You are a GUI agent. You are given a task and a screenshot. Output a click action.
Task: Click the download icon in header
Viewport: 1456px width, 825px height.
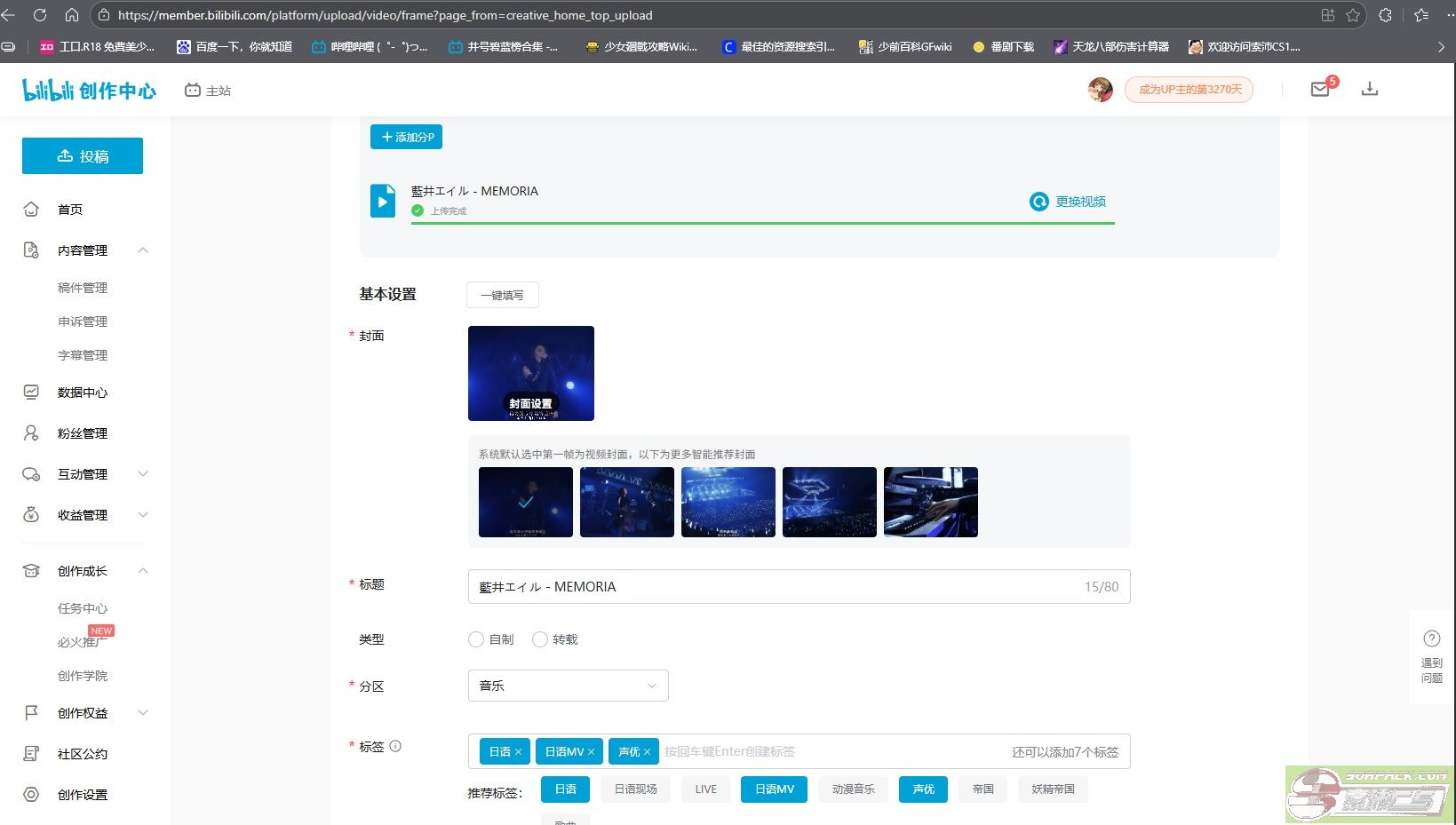coord(1369,89)
